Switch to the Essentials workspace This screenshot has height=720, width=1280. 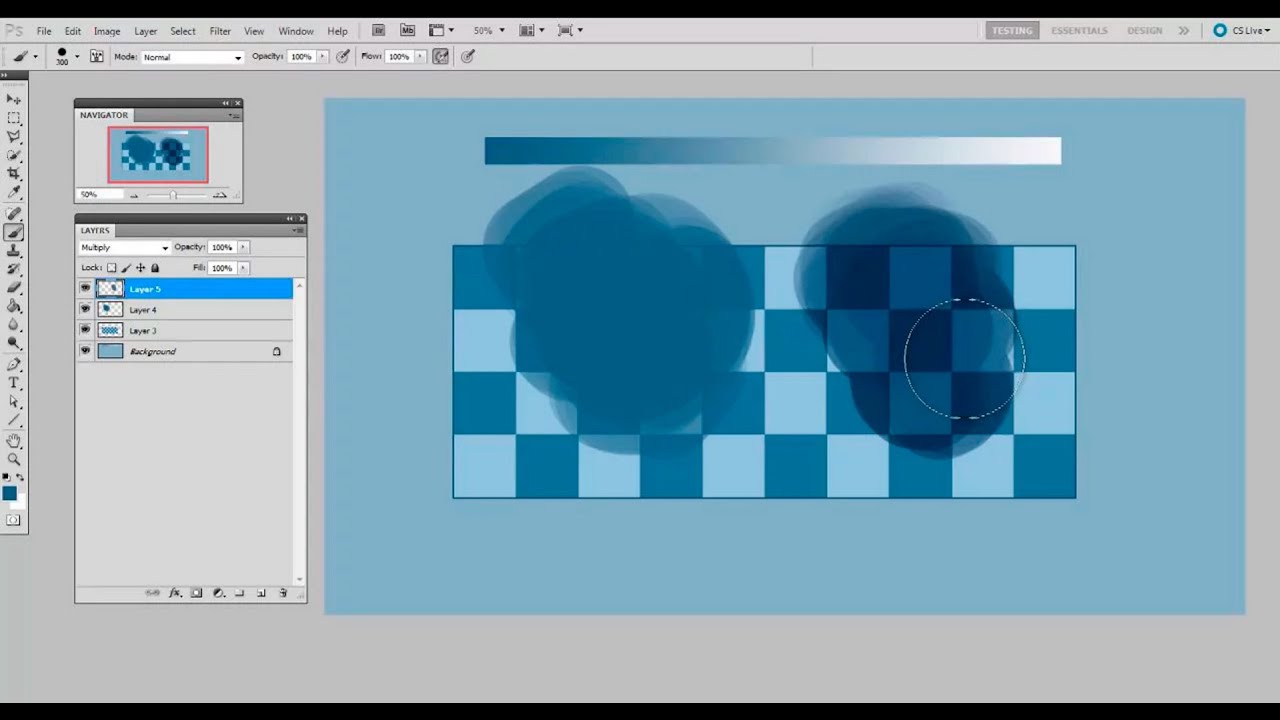tap(1079, 31)
